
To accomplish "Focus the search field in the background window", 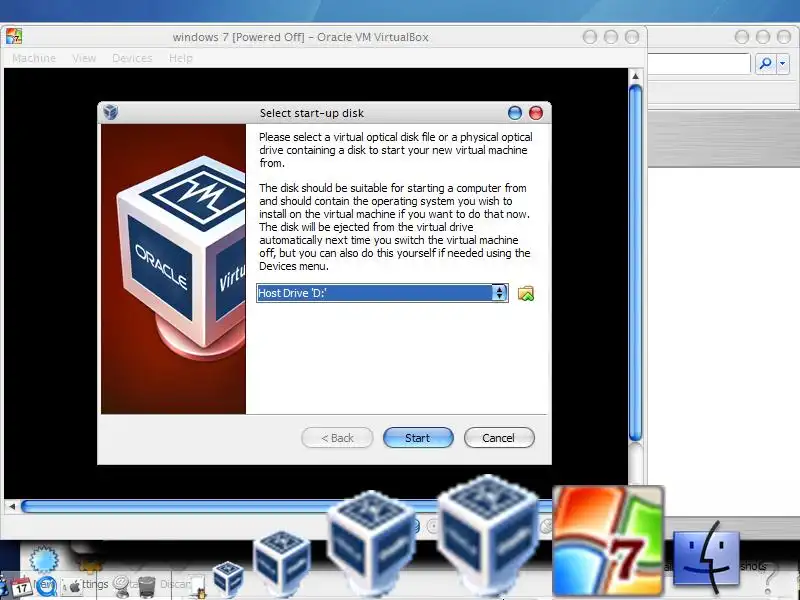I will click(699, 64).
